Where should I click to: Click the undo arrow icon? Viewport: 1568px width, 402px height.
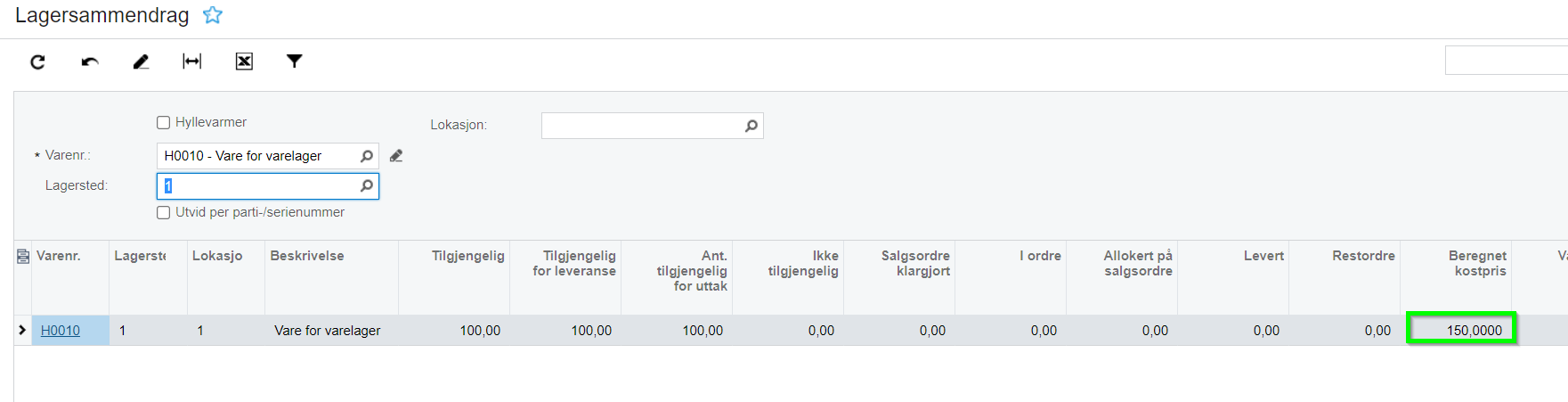pyautogui.click(x=90, y=62)
